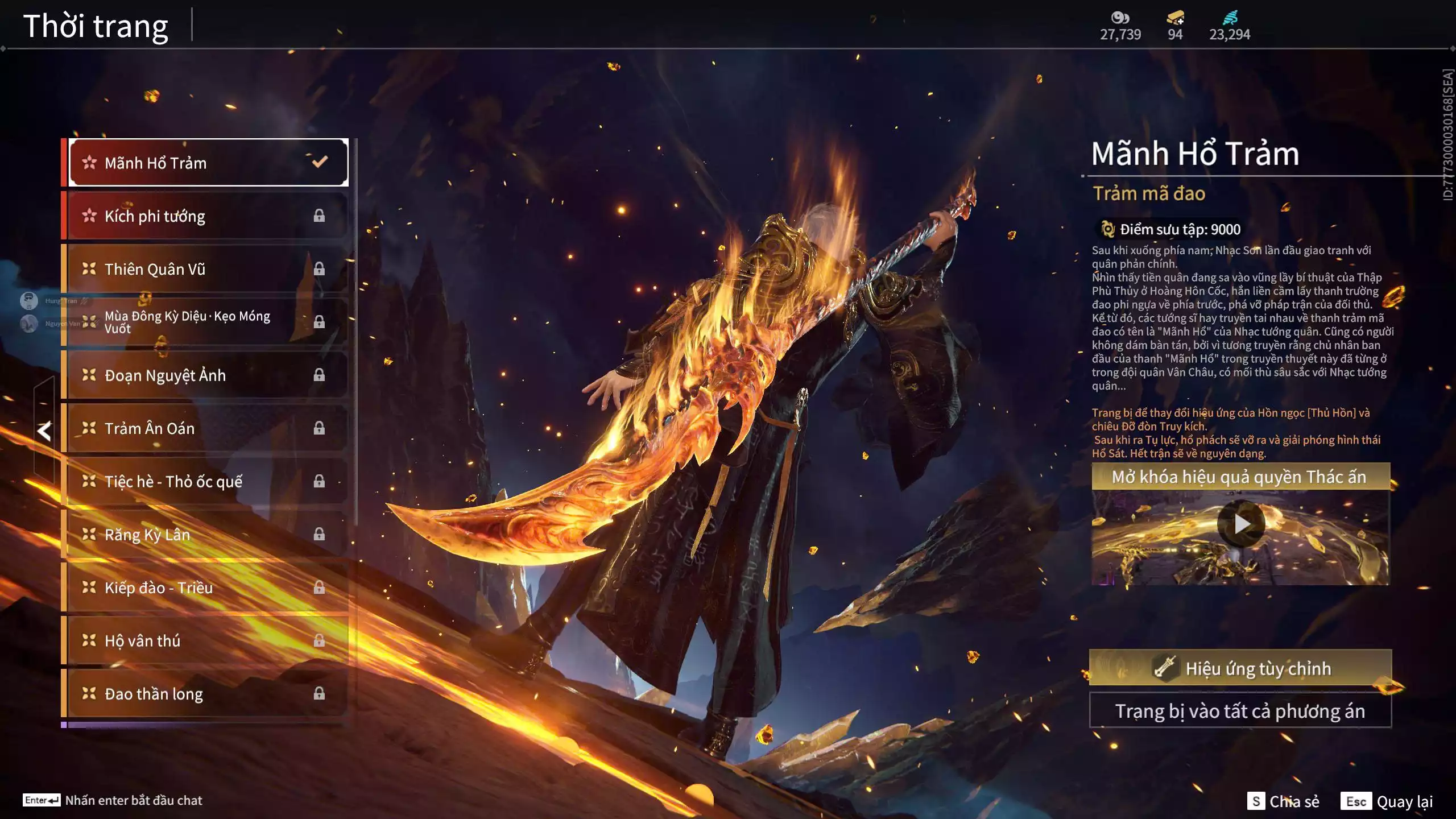
Task: Click the rarity emblem beside Trảm Ân Oán
Action: point(89,428)
